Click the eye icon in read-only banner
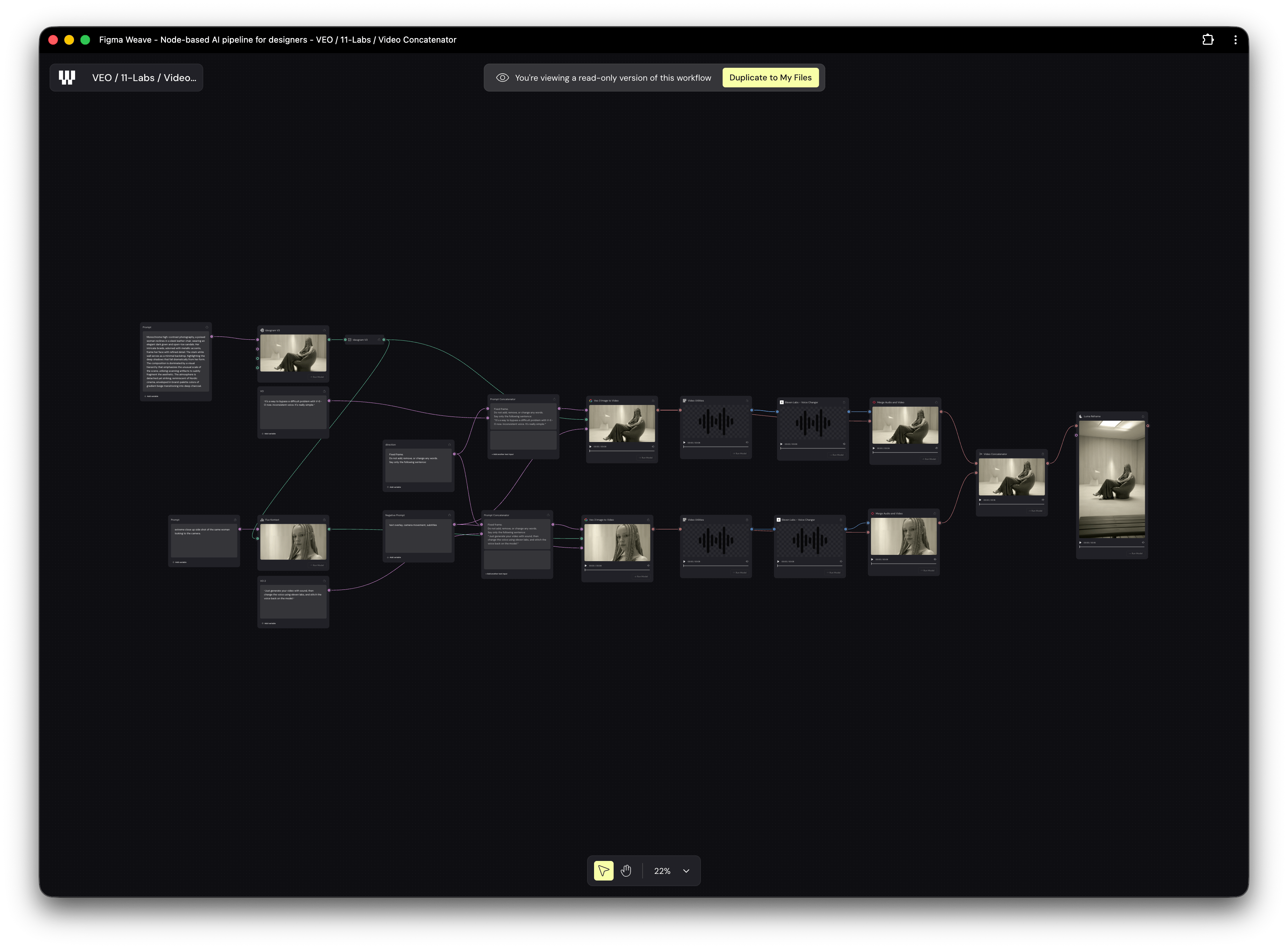1288x949 pixels. coord(502,78)
